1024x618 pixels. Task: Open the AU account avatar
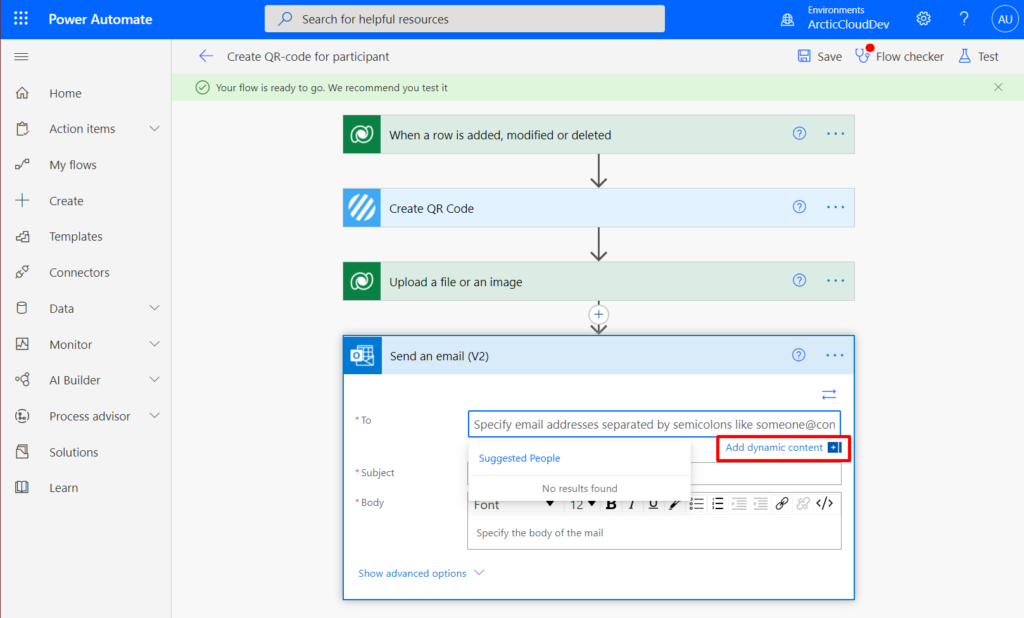click(x=1004, y=19)
